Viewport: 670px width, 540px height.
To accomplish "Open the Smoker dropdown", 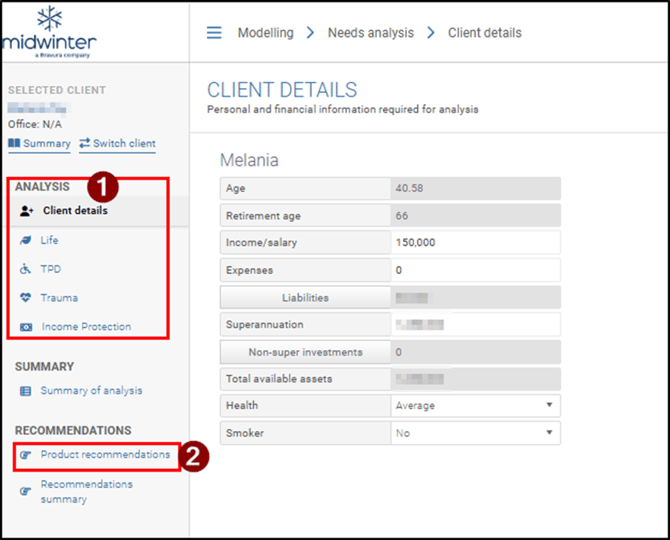I will [475, 433].
